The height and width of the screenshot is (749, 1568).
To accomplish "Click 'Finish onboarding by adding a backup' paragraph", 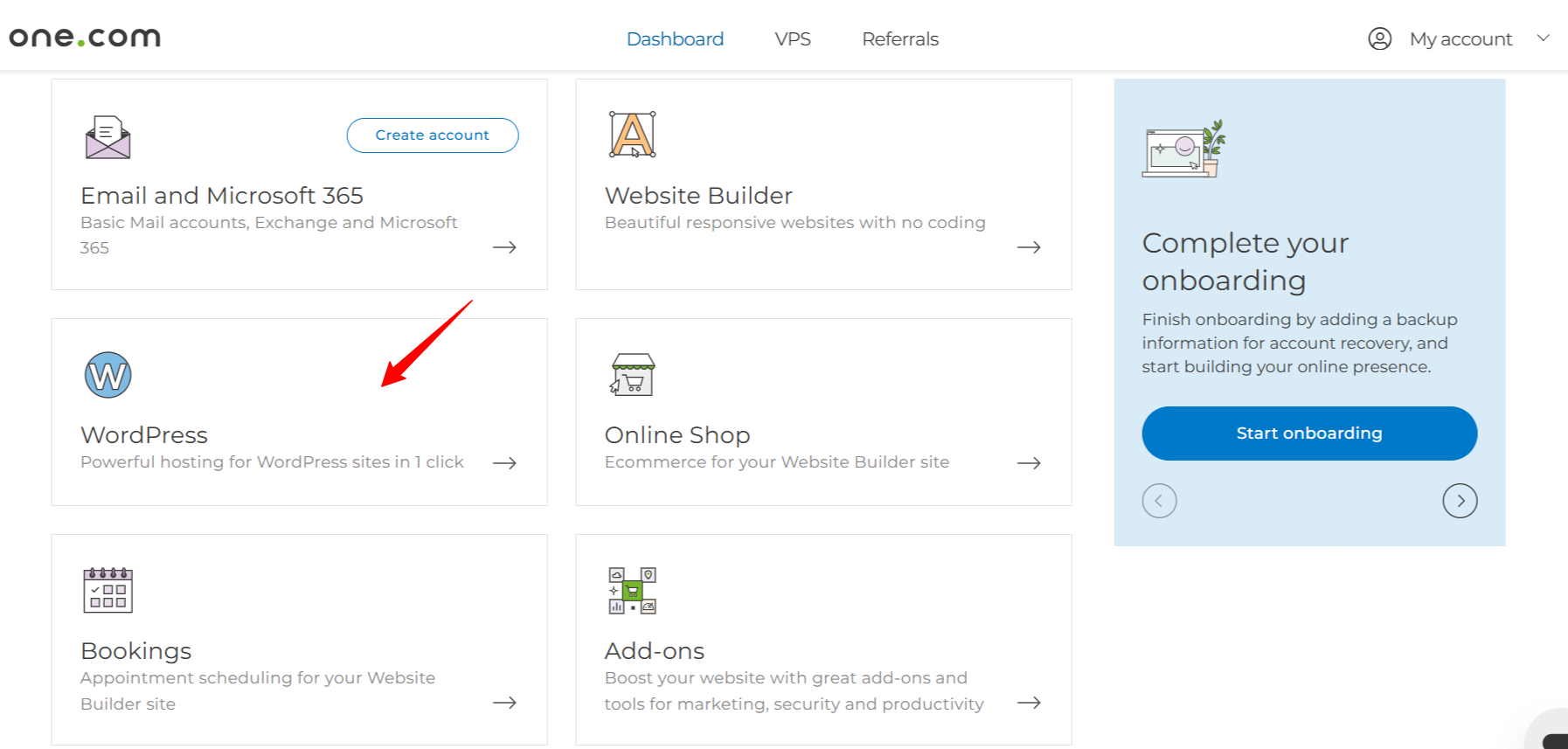I will (1300, 343).
